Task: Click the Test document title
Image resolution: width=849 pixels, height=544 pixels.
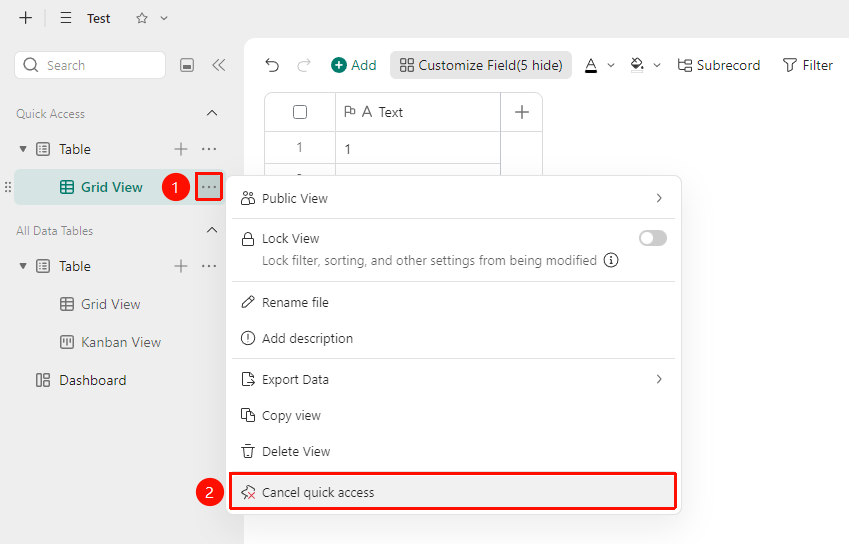Action: click(x=99, y=18)
